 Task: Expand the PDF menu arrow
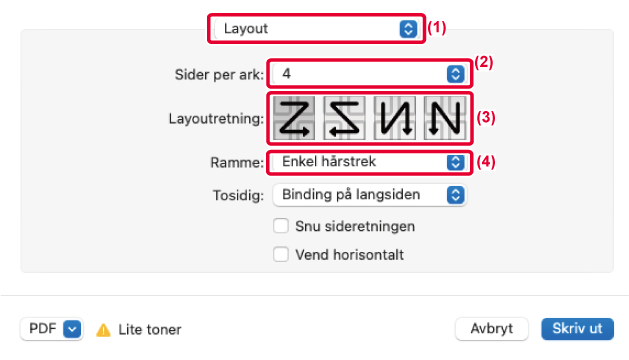(x=72, y=329)
